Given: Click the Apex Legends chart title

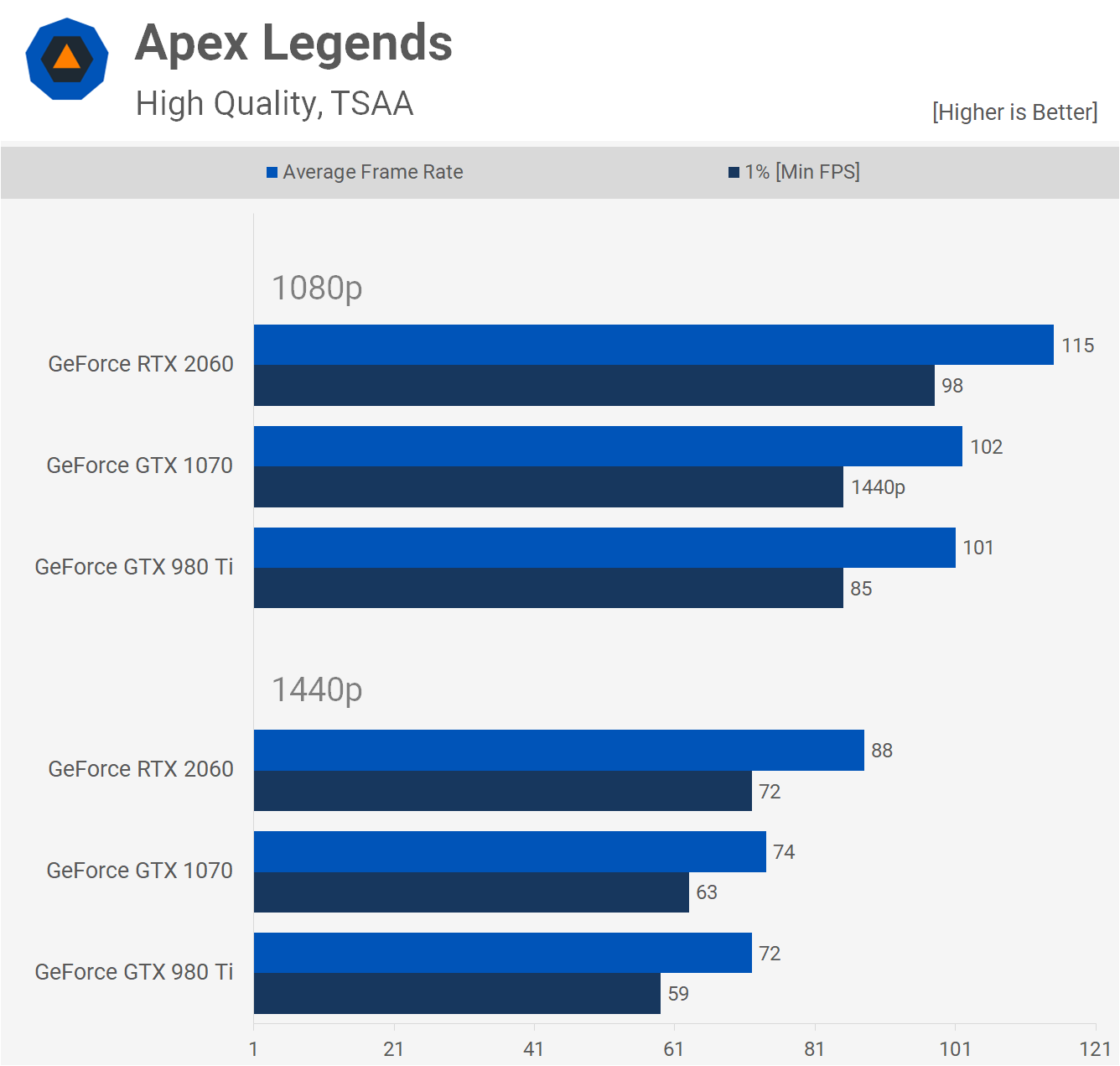Looking at the screenshot, I should tap(293, 43).
